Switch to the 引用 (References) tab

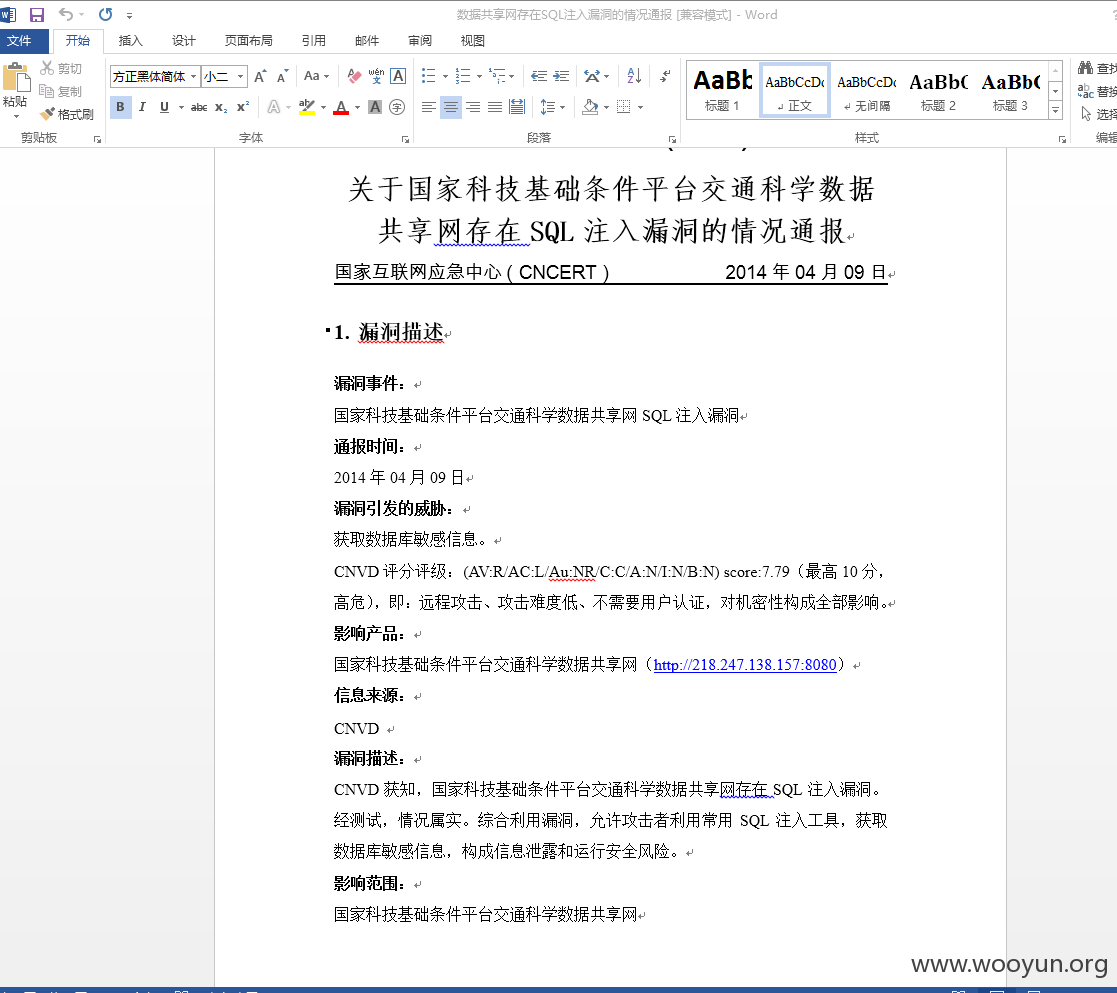(x=313, y=41)
